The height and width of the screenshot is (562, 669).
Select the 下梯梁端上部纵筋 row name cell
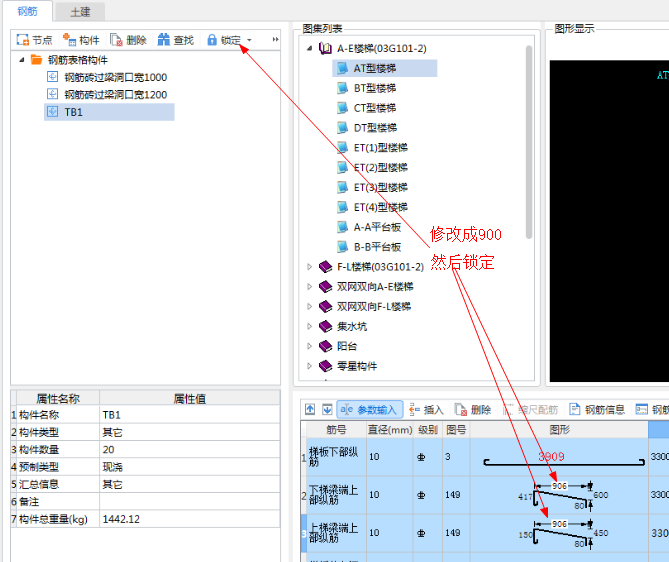(337, 495)
